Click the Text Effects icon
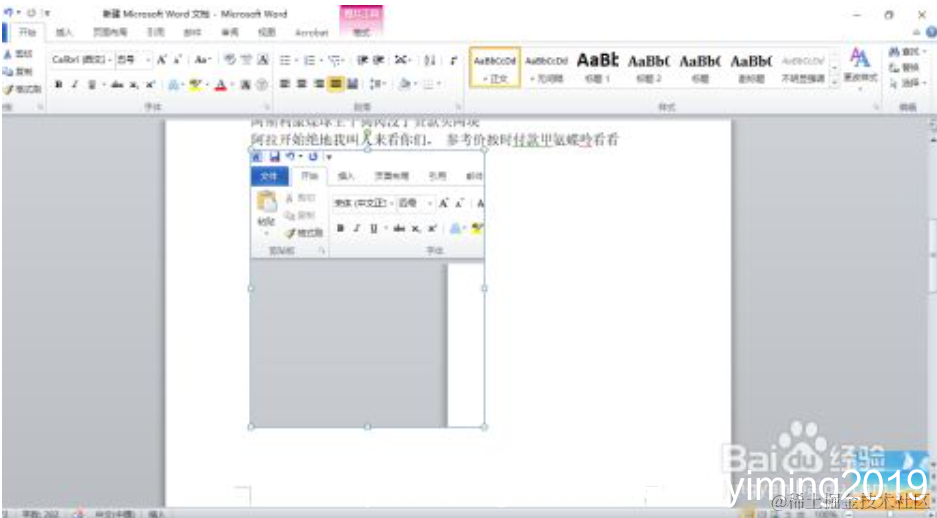Image resolution: width=937 pixels, height=518 pixels. [175, 85]
